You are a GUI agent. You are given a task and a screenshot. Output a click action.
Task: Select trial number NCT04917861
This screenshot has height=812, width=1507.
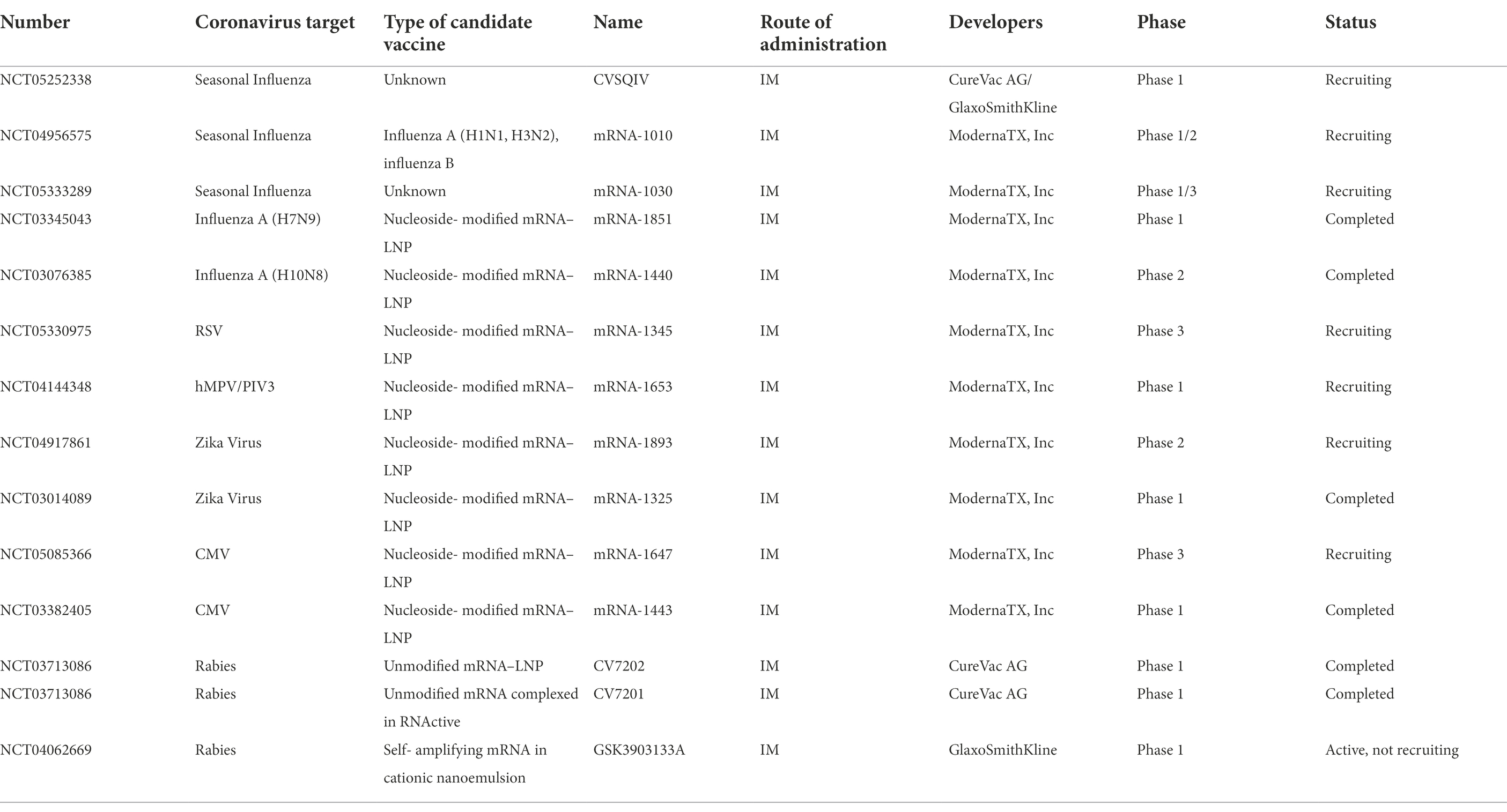point(46,443)
